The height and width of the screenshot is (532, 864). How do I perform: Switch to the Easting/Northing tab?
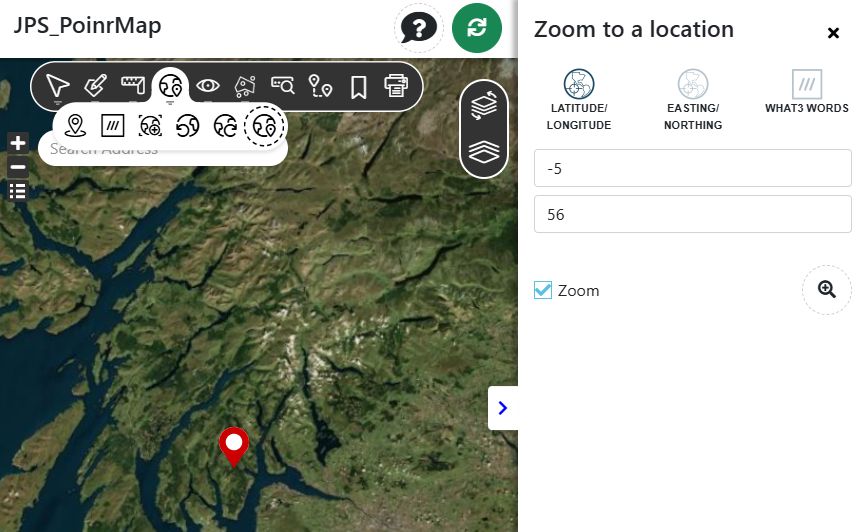pos(692,100)
